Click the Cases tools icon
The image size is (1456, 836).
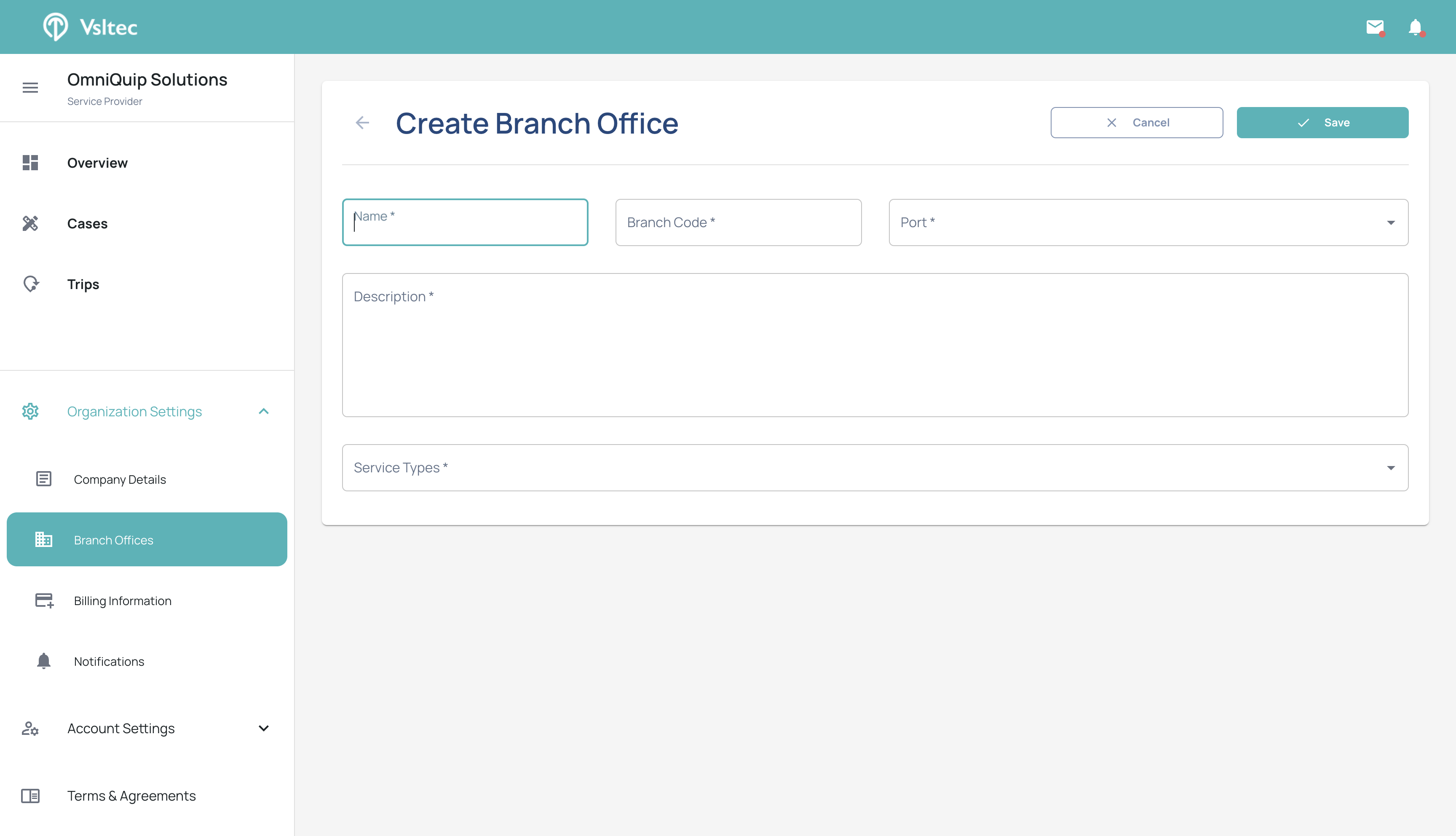click(x=30, y=223)
